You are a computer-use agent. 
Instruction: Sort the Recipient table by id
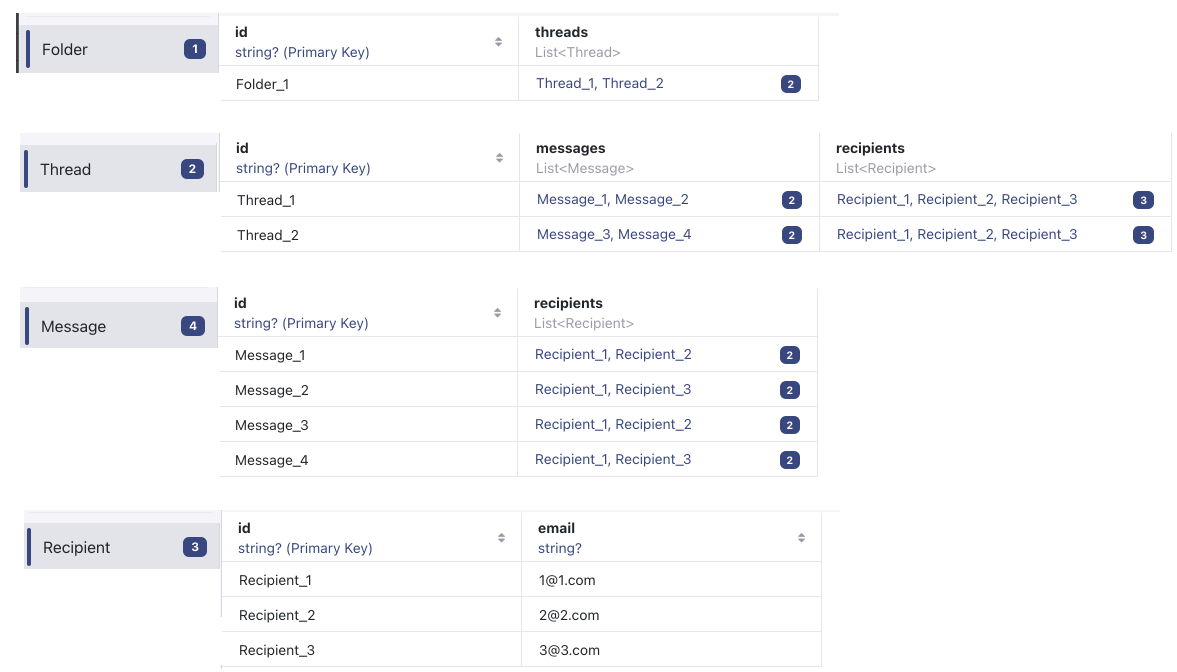[500, 537]
